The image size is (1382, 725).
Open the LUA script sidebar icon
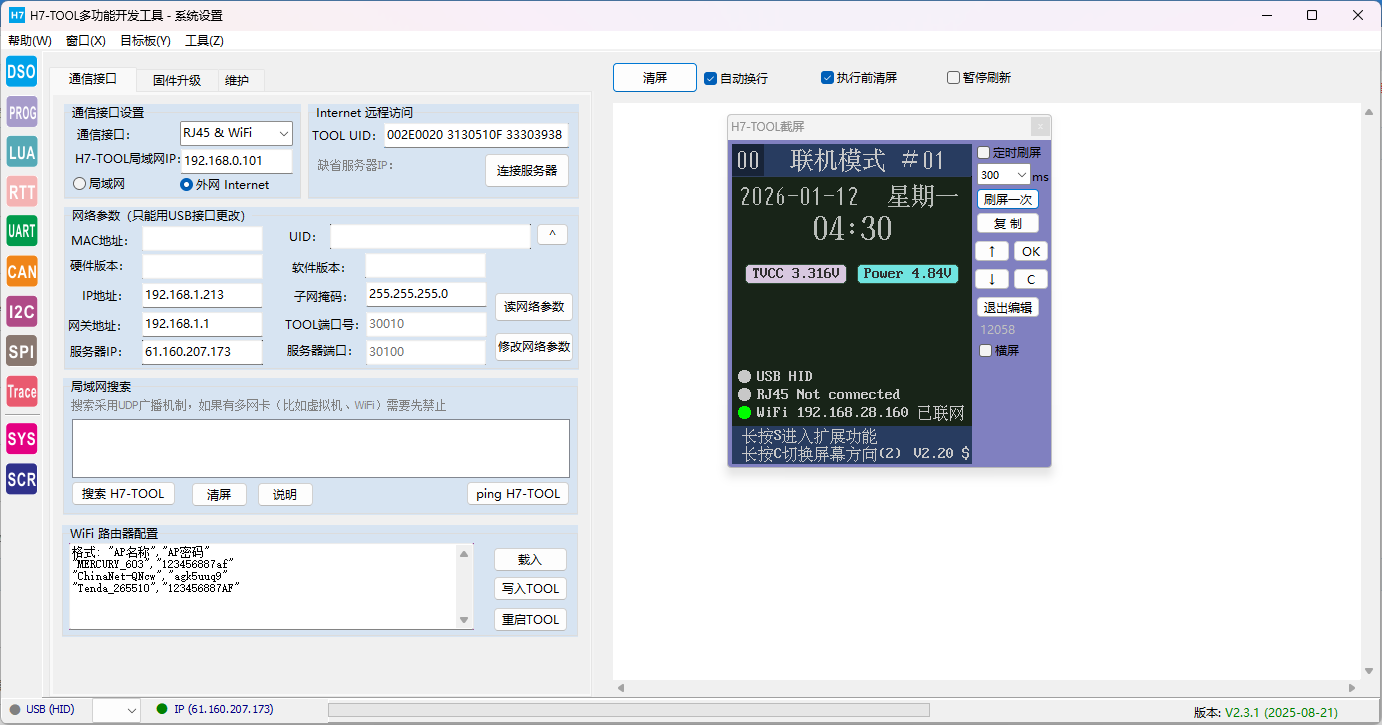[x=21, y=152]
